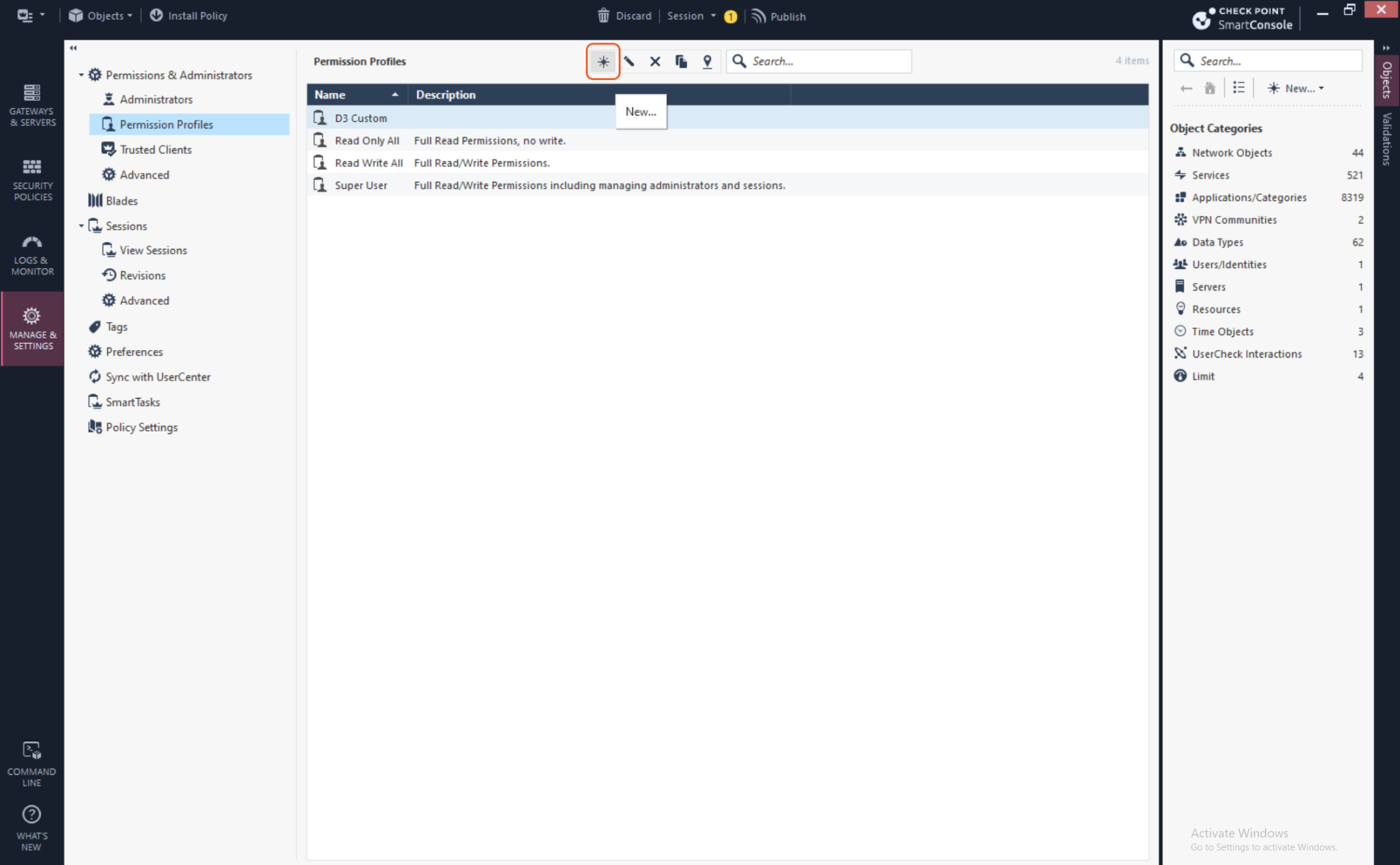Click the delete X icon in the toolbar
The height and width of the screenshot is (865, 1400).
[655, 61]
